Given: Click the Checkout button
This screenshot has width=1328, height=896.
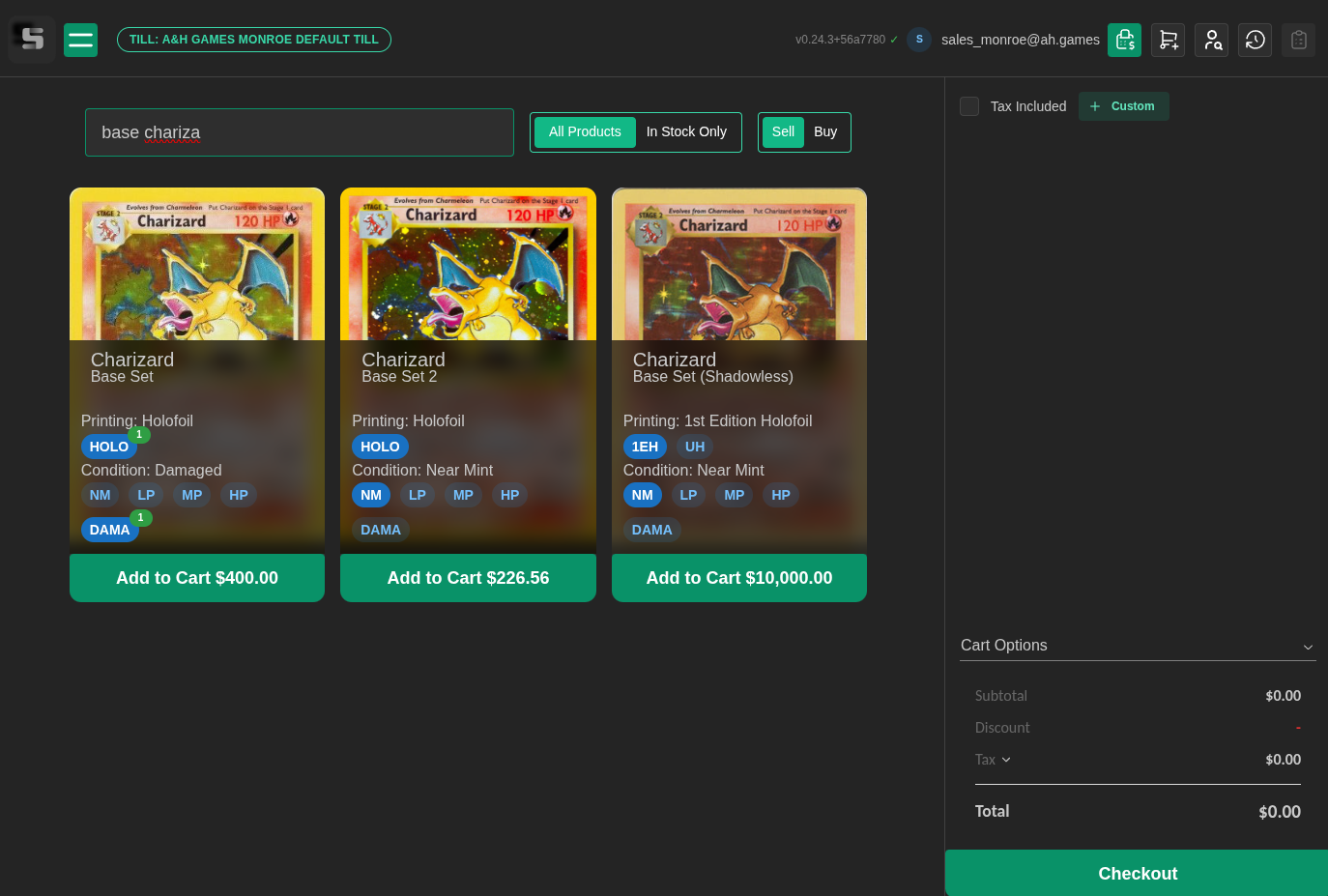Looking at the screenshot, I should [x=1137, y=873].
